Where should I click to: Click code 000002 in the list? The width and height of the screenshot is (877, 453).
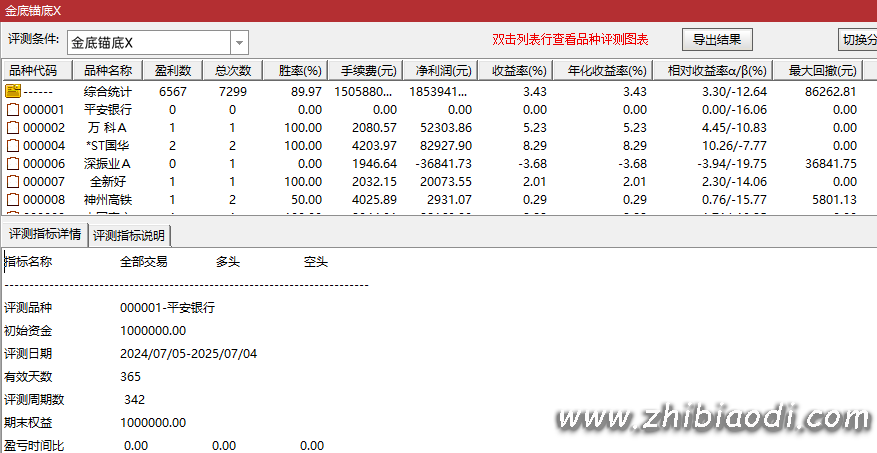coord(44,128)
